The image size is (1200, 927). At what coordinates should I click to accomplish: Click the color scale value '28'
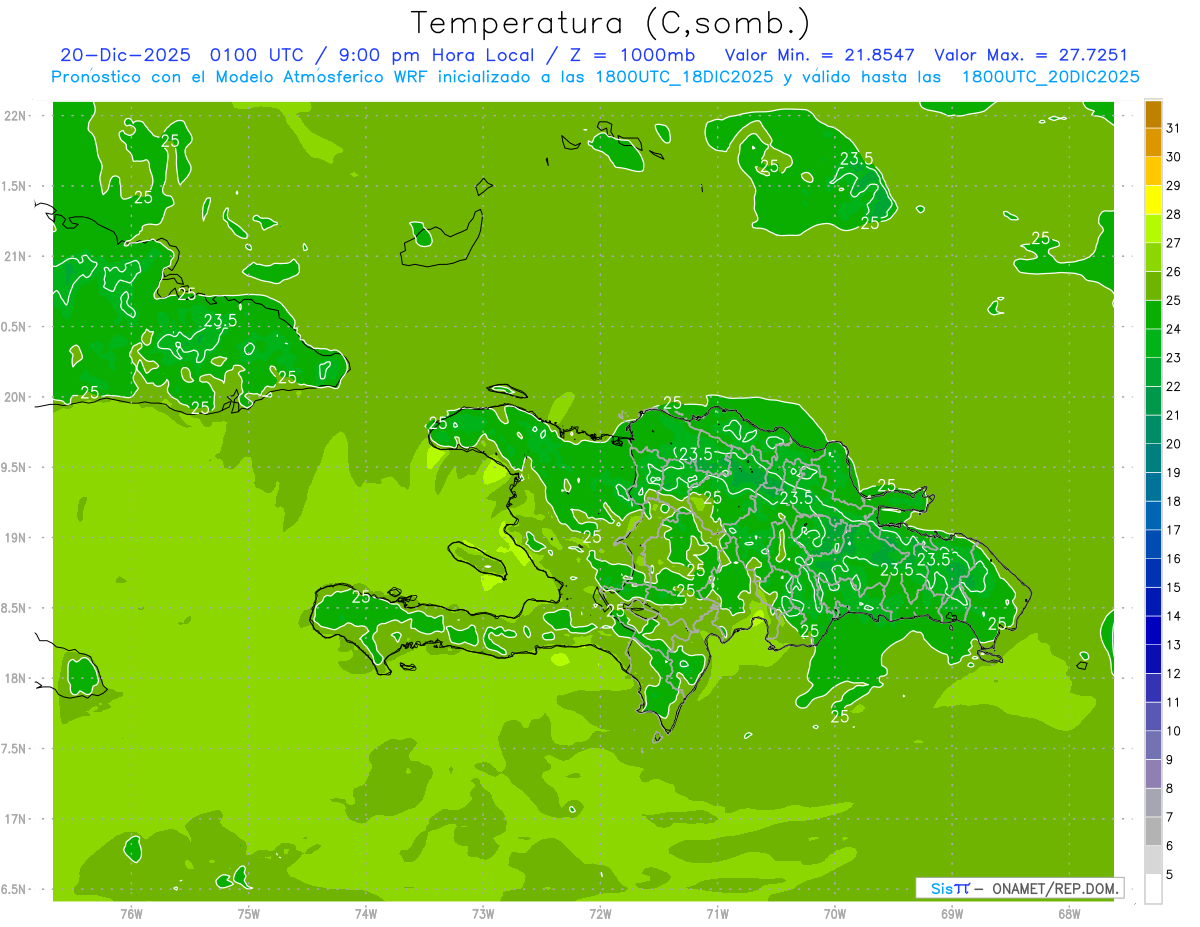(1174, 214)
